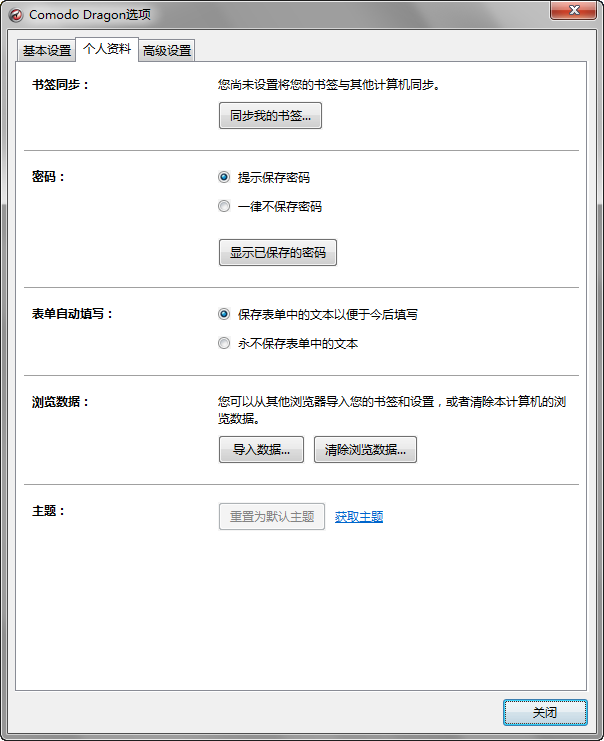The height and width of the screenshot is (741, 604).
Task: Select 保存表单中的文本以便于今后填写 radio
Action: click(224, 314)
